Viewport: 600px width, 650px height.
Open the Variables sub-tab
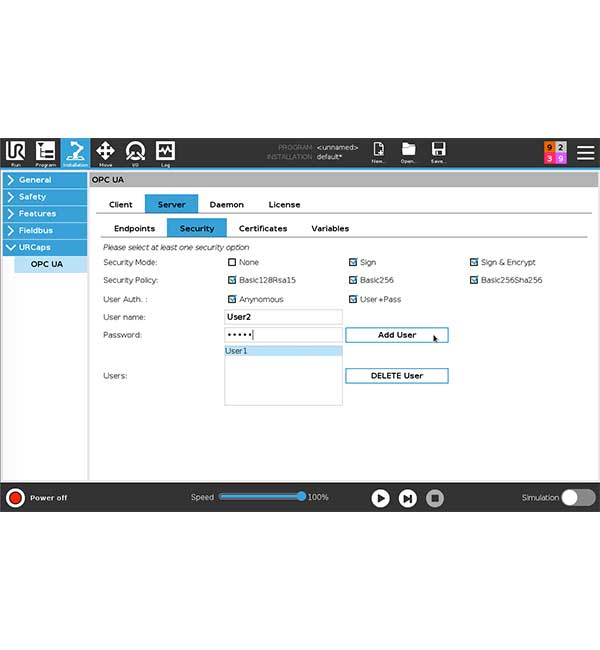point(330,228)
